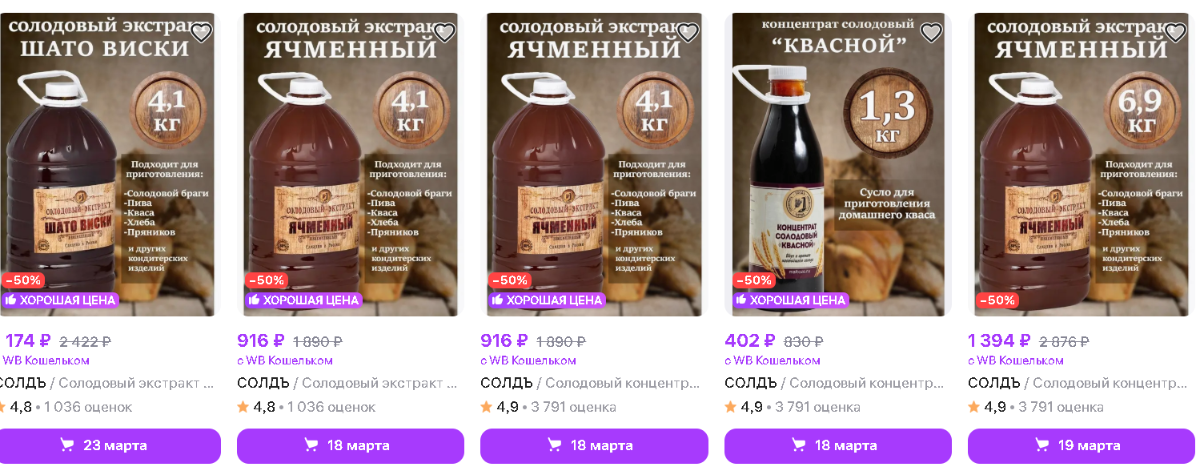Add Квасной concentrate to cart button

(838, 446)
